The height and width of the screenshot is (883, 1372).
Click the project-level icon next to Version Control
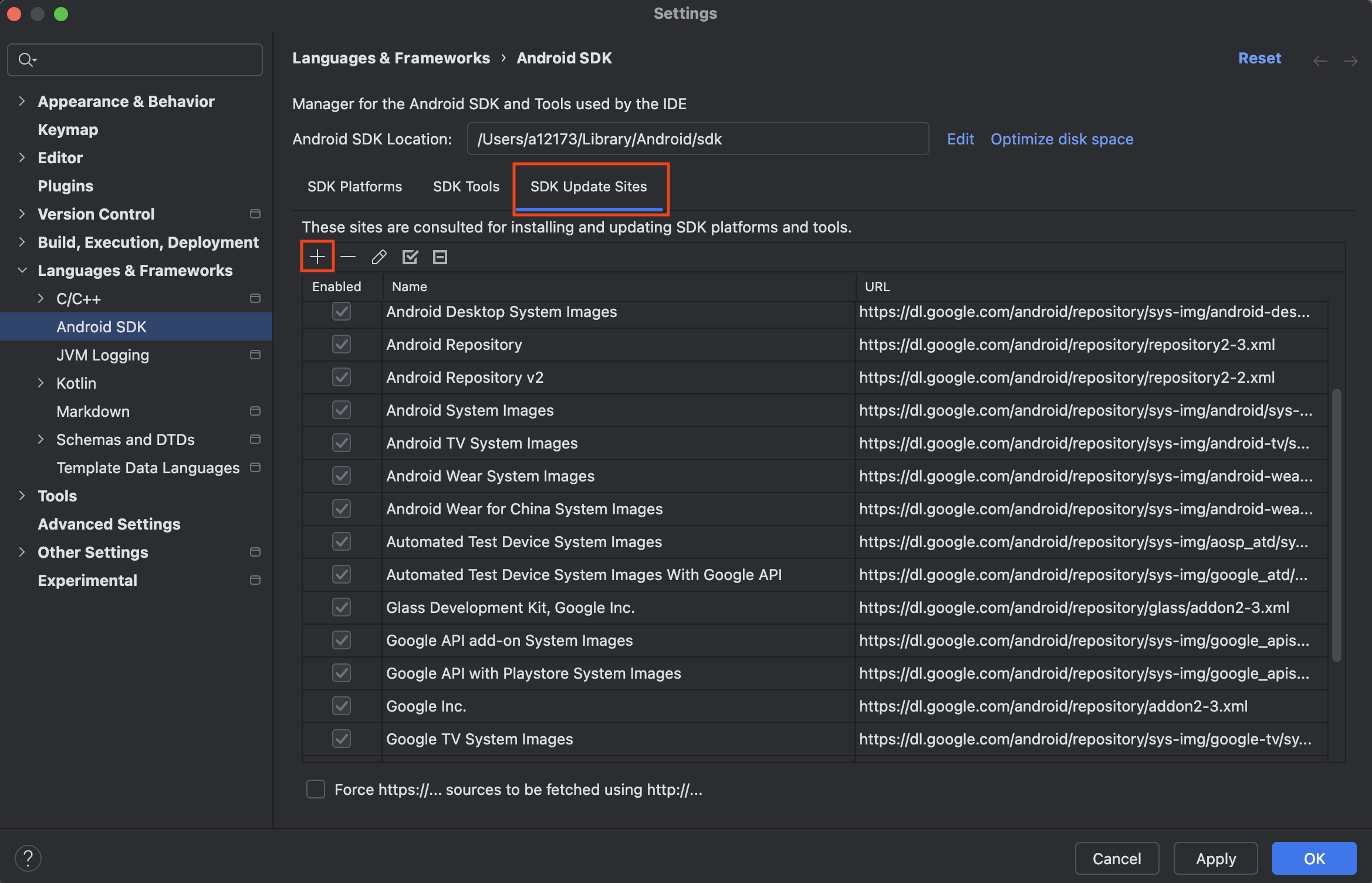click(x=255, y=214)
